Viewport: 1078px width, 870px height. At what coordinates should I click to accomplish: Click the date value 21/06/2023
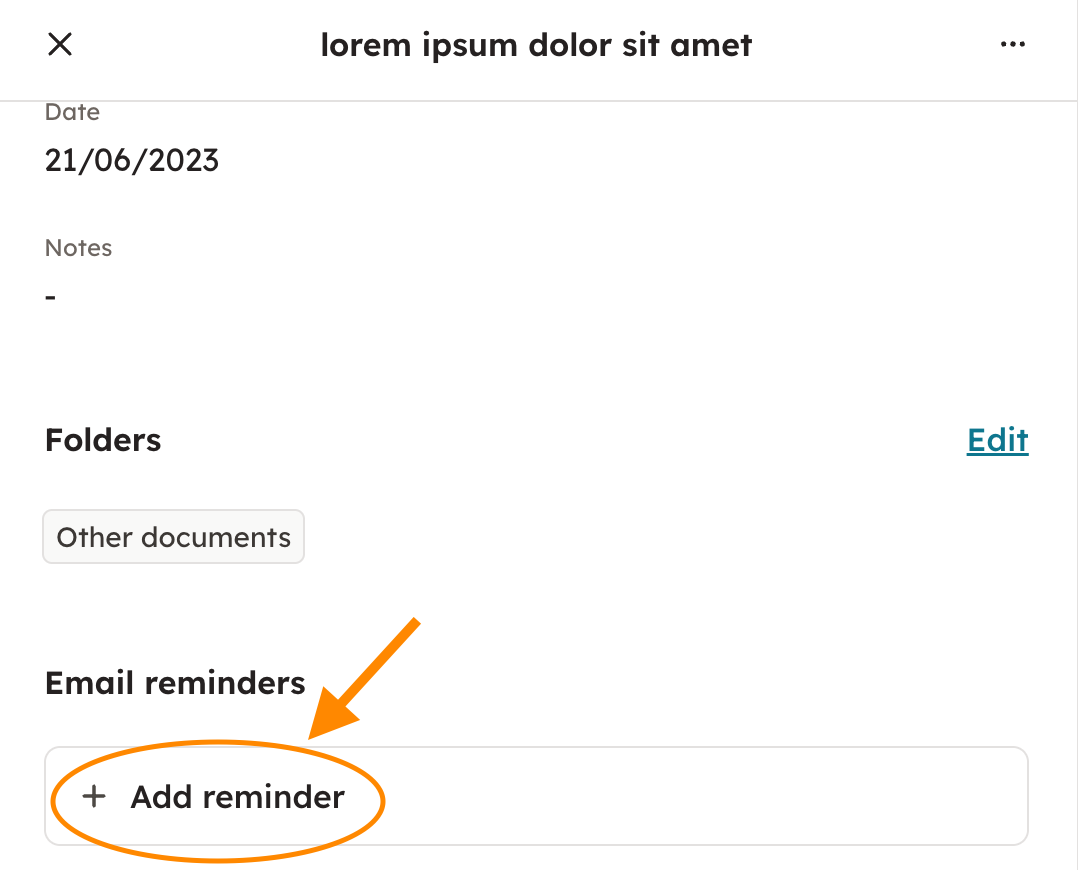tap(132, 161)
